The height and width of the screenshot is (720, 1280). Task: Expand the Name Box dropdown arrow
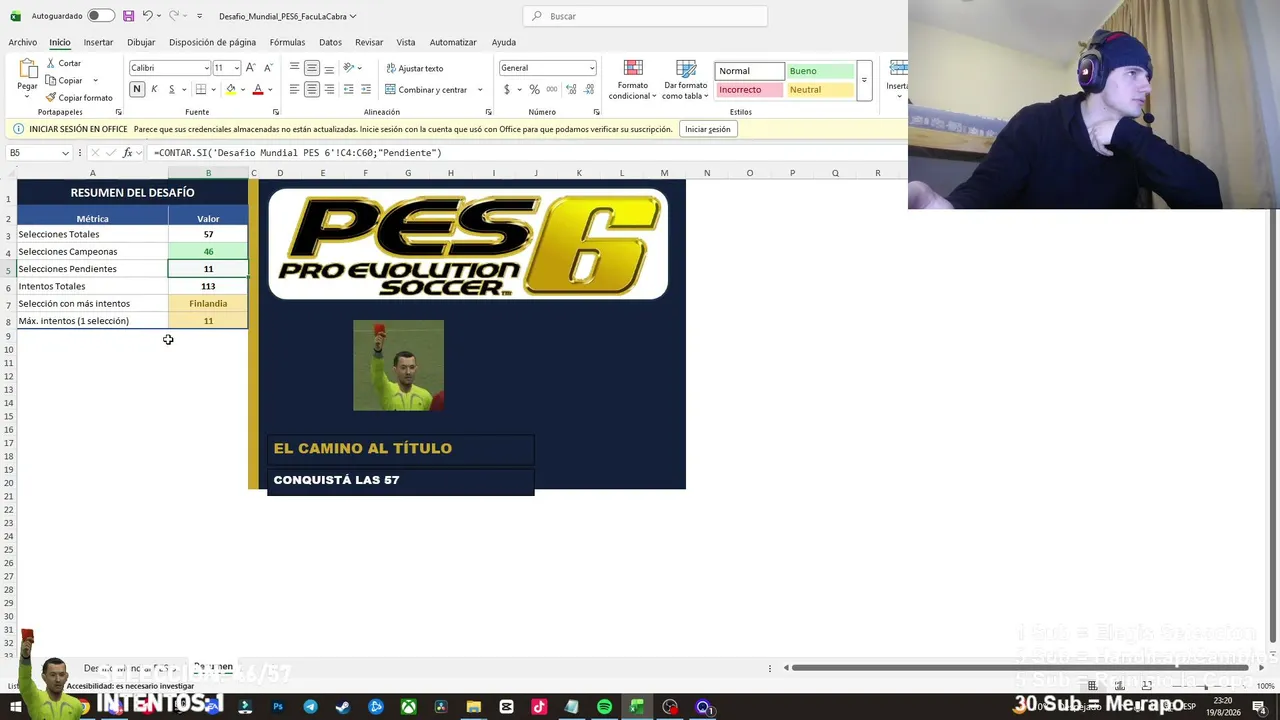pyautogui.click(x=65, y=153)
